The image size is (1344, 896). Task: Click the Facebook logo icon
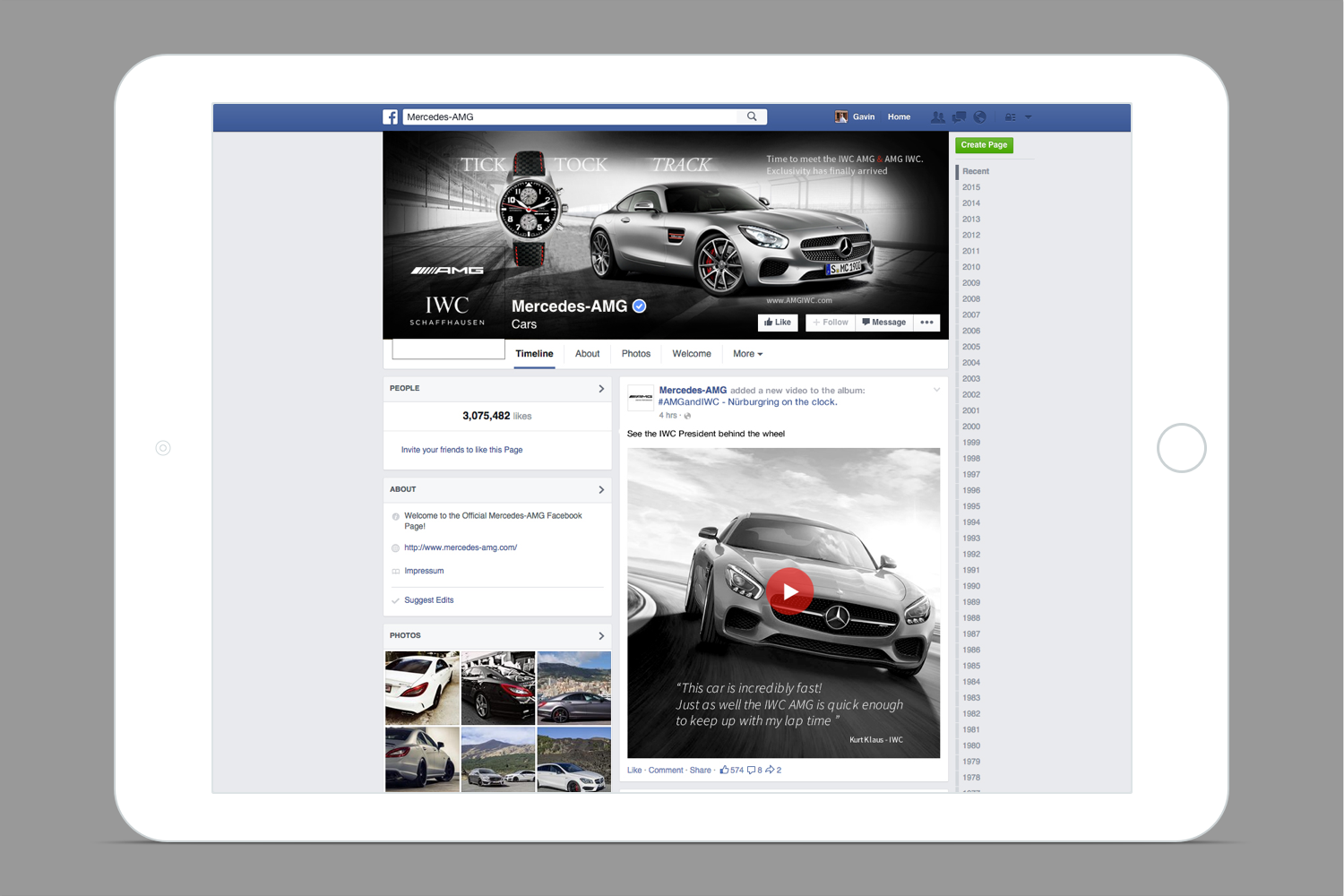click(391, 117)
